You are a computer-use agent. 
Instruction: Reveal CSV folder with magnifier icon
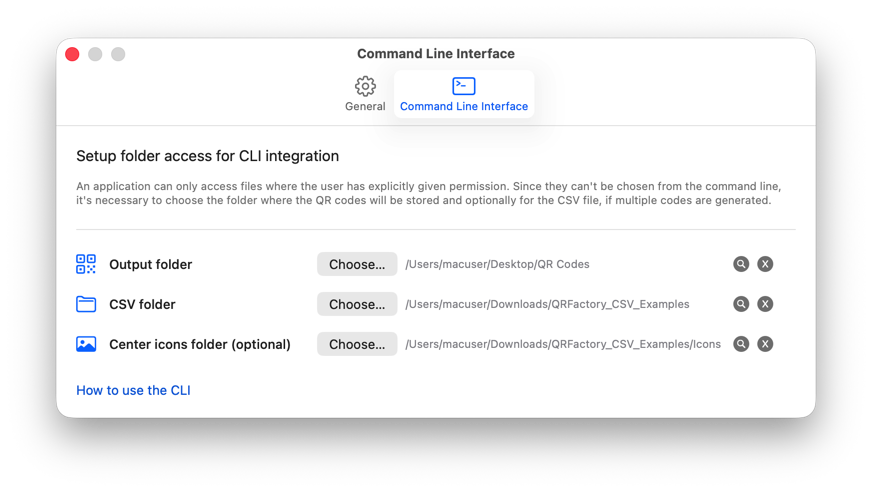coord(741,304)
